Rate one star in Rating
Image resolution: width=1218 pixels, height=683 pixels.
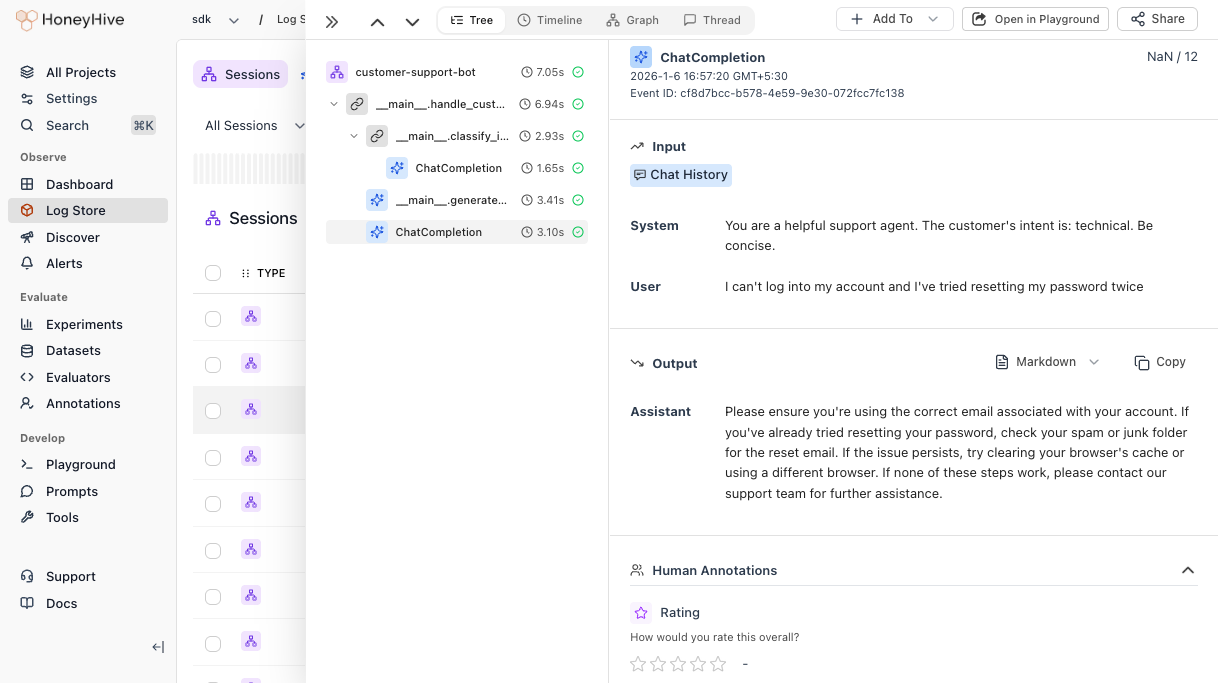point(638,664)
